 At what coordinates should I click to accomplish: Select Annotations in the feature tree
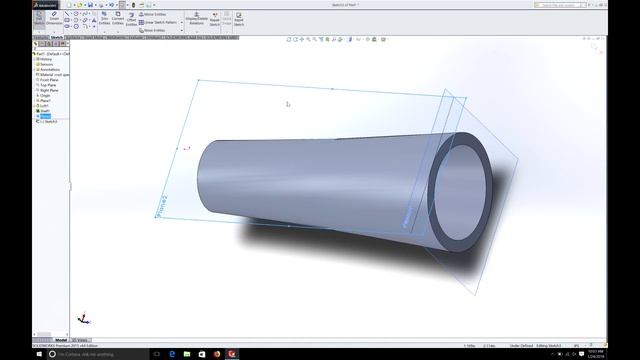(49, 70)
